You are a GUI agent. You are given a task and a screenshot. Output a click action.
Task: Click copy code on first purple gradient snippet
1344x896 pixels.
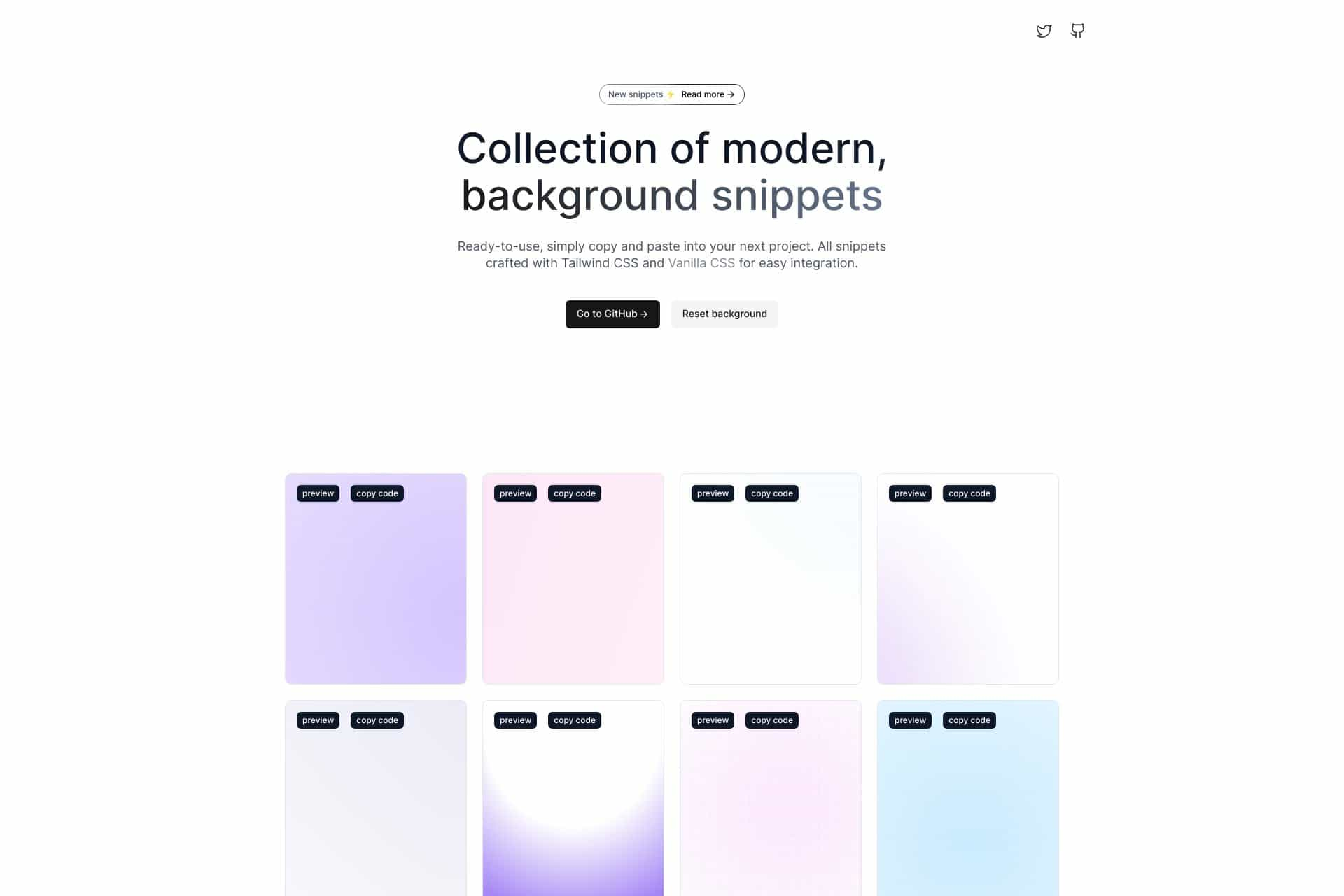point(377,493)
